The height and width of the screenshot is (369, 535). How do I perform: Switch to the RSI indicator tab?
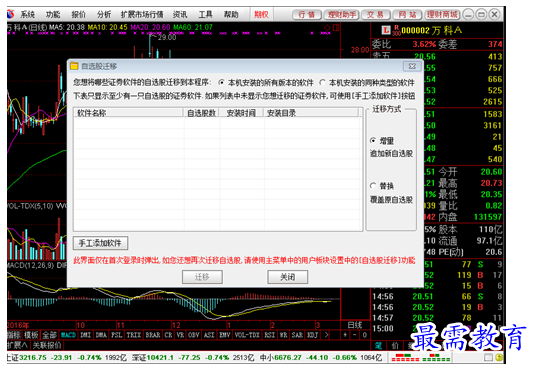click(x=270, y=335)
